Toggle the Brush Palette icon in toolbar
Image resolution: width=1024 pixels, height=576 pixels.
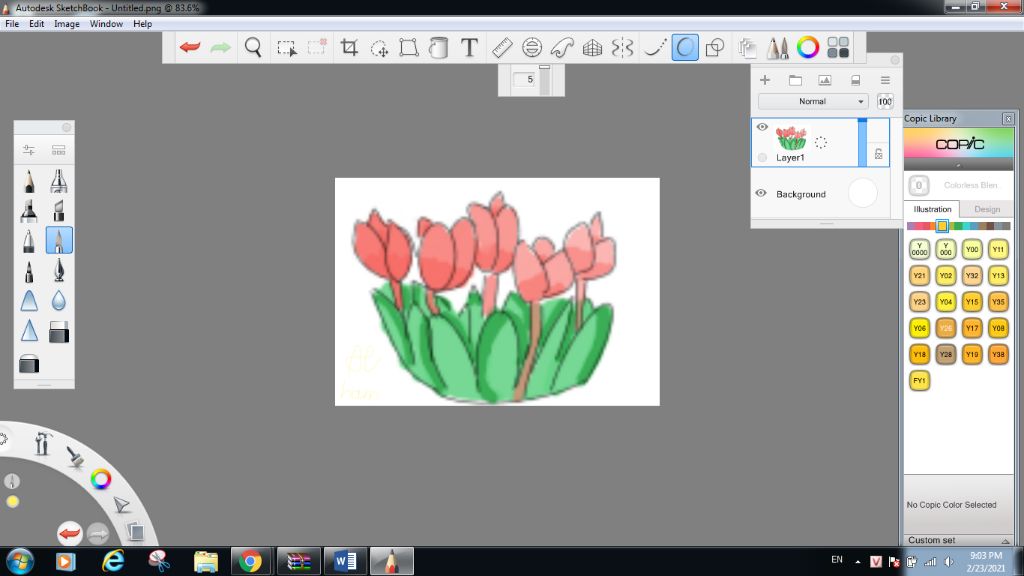777,47
